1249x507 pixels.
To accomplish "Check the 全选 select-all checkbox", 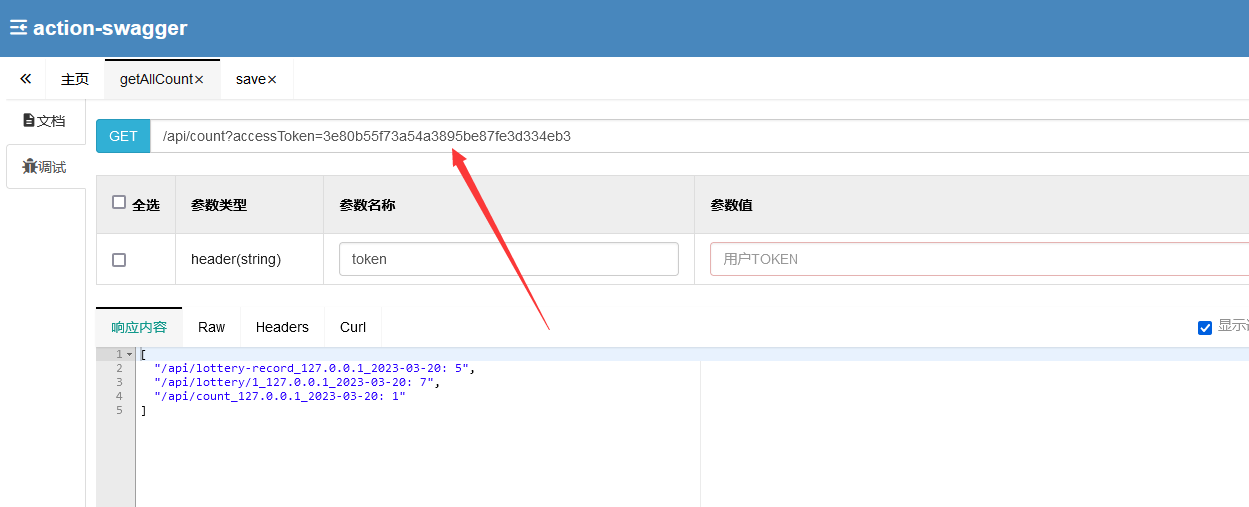I will click(x=119, y=203).
